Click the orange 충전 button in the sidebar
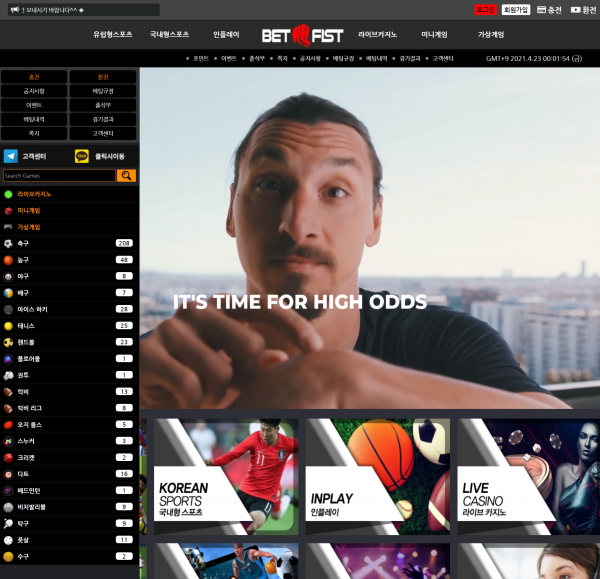This screenshot has width=600, height=579. click(x=34, y=77)
